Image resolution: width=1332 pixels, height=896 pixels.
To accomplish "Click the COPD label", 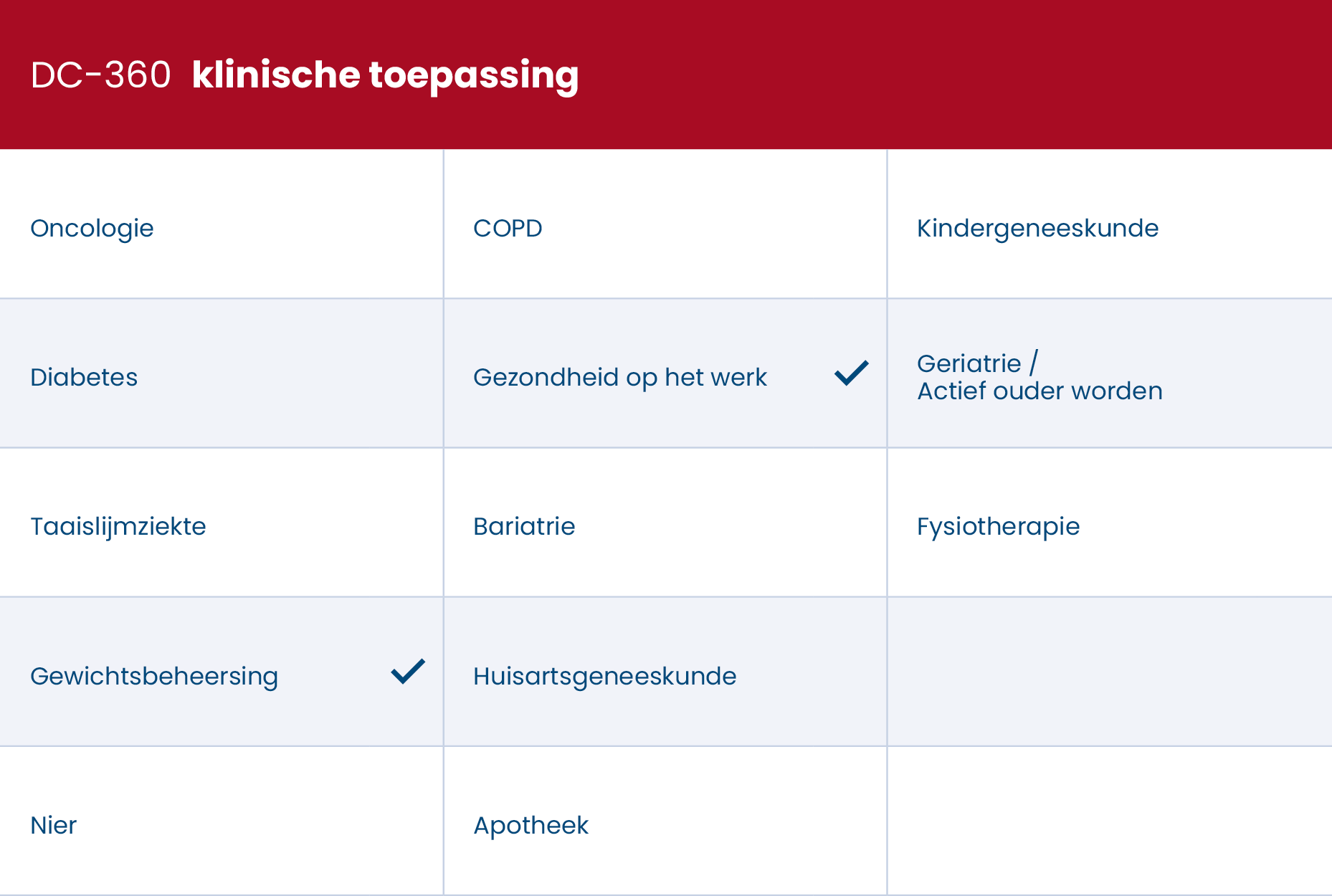I will coord(508,229).
